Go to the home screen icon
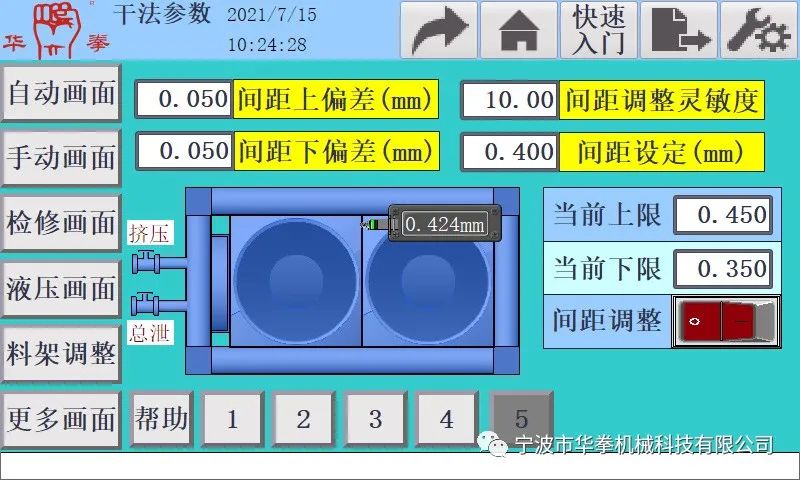800x480 pixels. [x=519, y=30]
